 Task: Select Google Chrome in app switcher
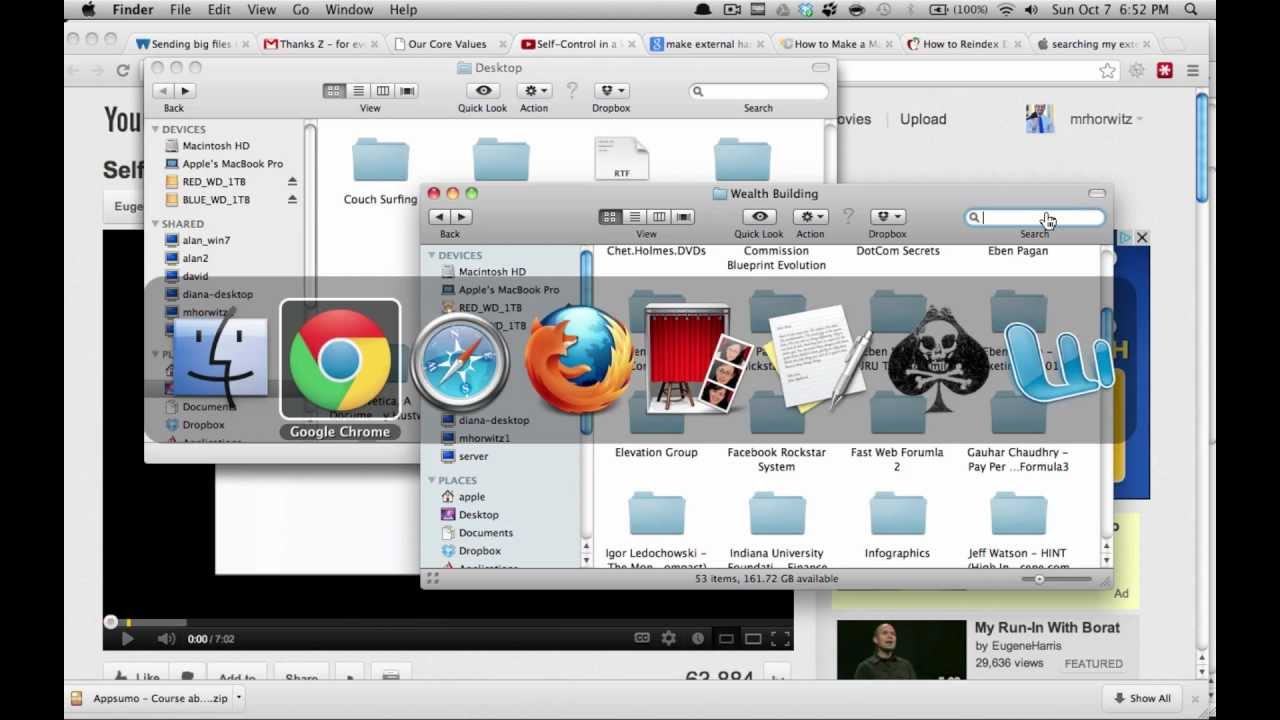(340, 360)
